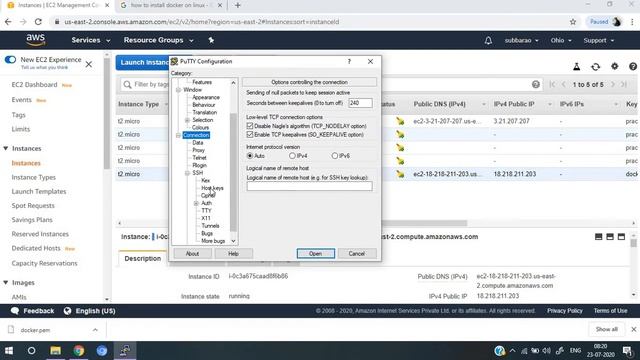The image size is (640, 360).
Task: Collapse the Images sidebar section
Action: [6, 282]
